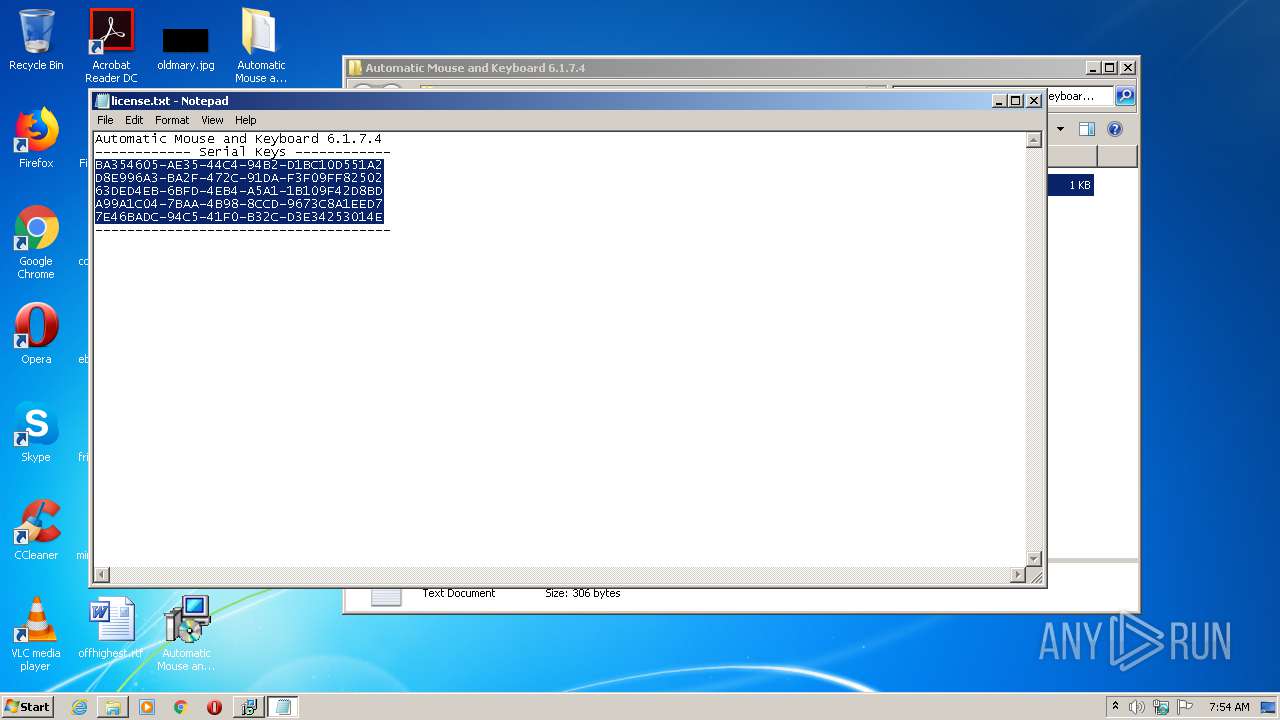Open Skype desktop shortcut
The width and height of the screenshot is (1280, 720).
(36, 432)
